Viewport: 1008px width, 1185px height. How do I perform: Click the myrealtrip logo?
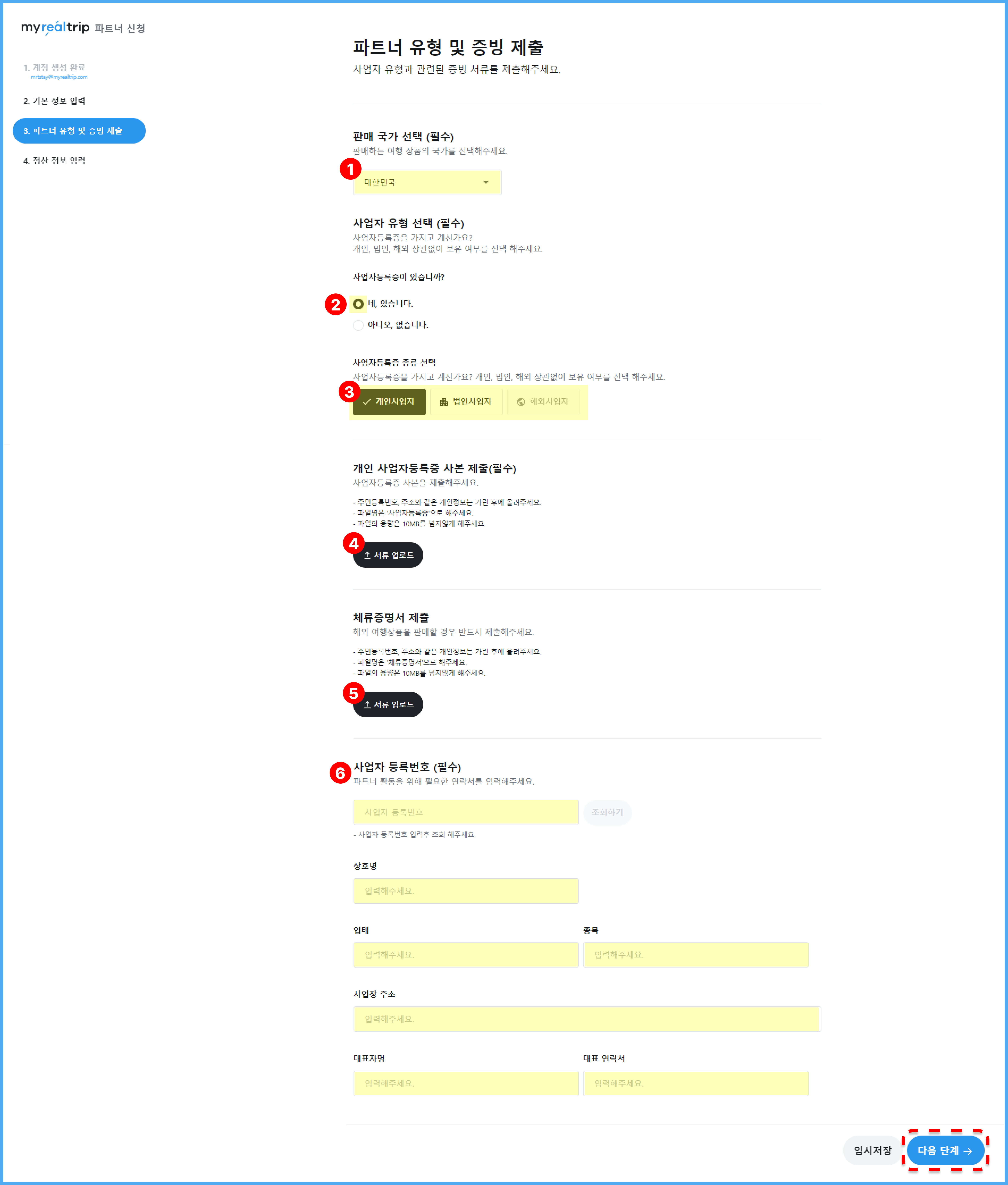point(55,27)
